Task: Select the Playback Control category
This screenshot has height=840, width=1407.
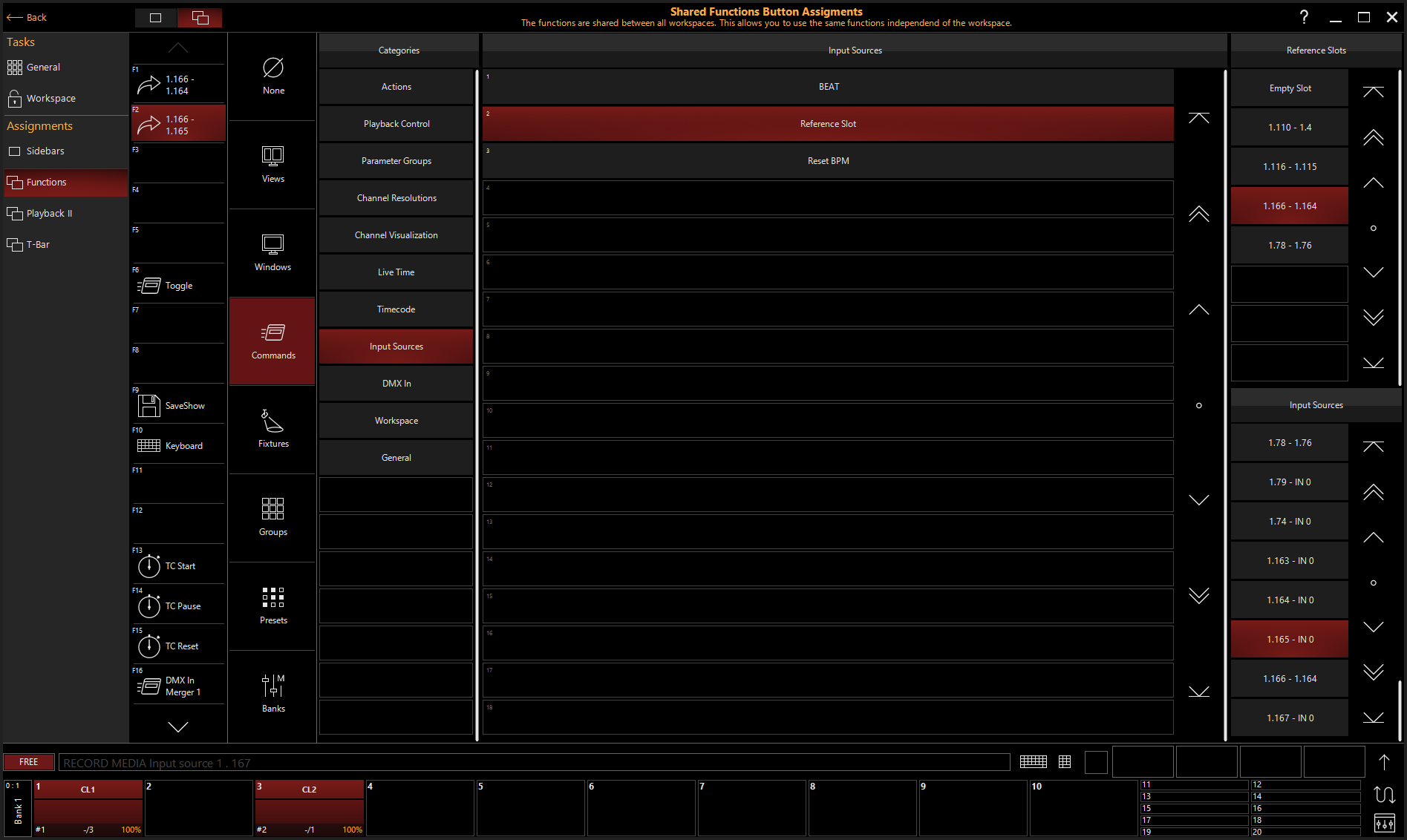Action: tap(396, 124)
